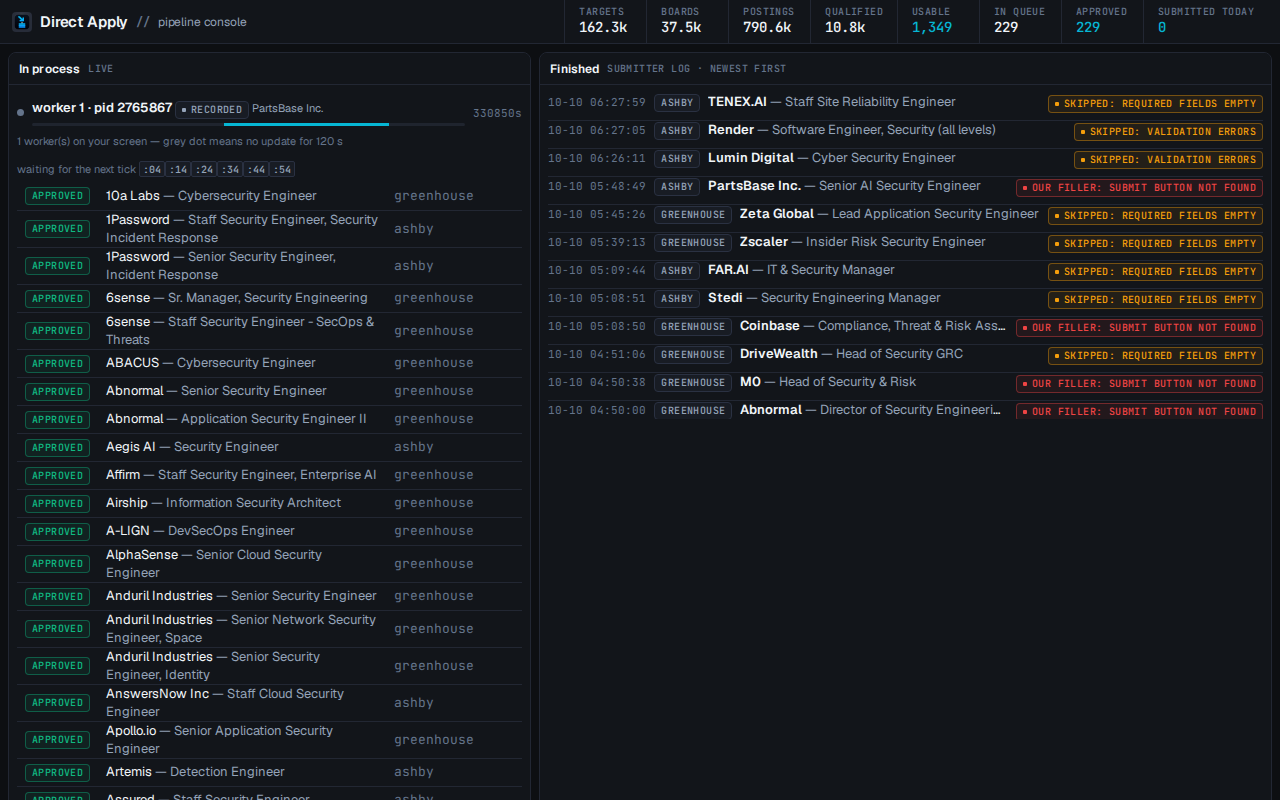
Task: Open the Artemis — Detection Engineer row
Action: tap(270, 772)
